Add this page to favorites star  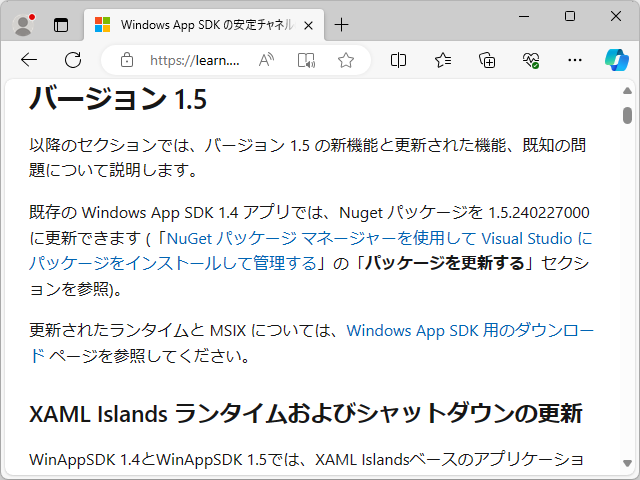[346, 60]
